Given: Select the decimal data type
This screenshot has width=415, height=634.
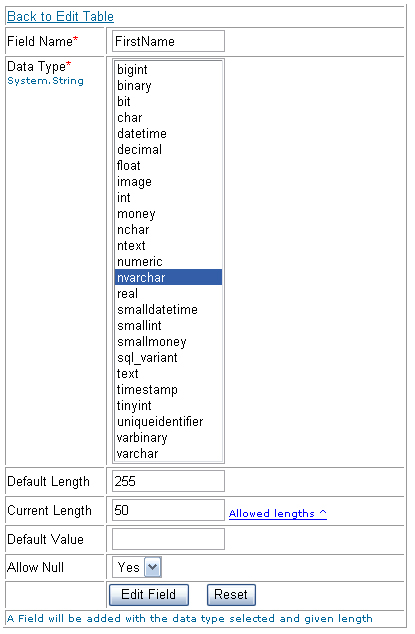Looking at the screenshot, I should [168, 150].
